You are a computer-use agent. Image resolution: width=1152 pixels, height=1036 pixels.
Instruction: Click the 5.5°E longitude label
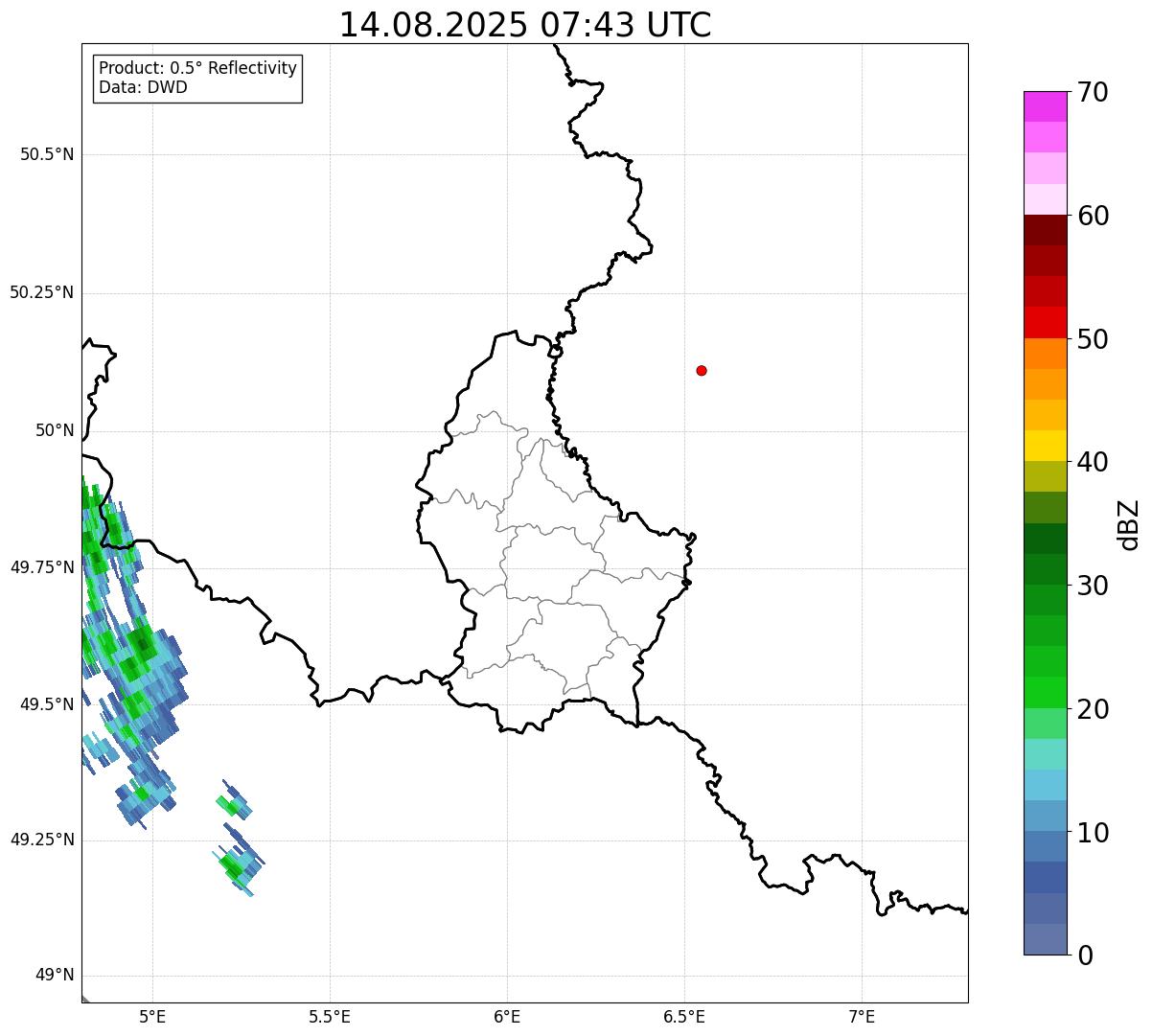330,1016
